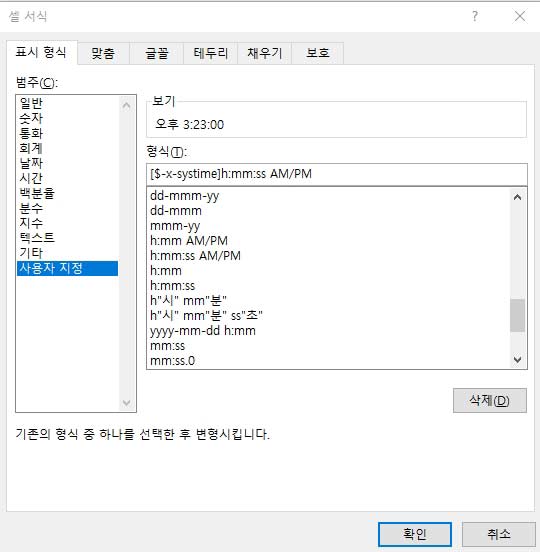Select 분수 category

click(67, 208)
